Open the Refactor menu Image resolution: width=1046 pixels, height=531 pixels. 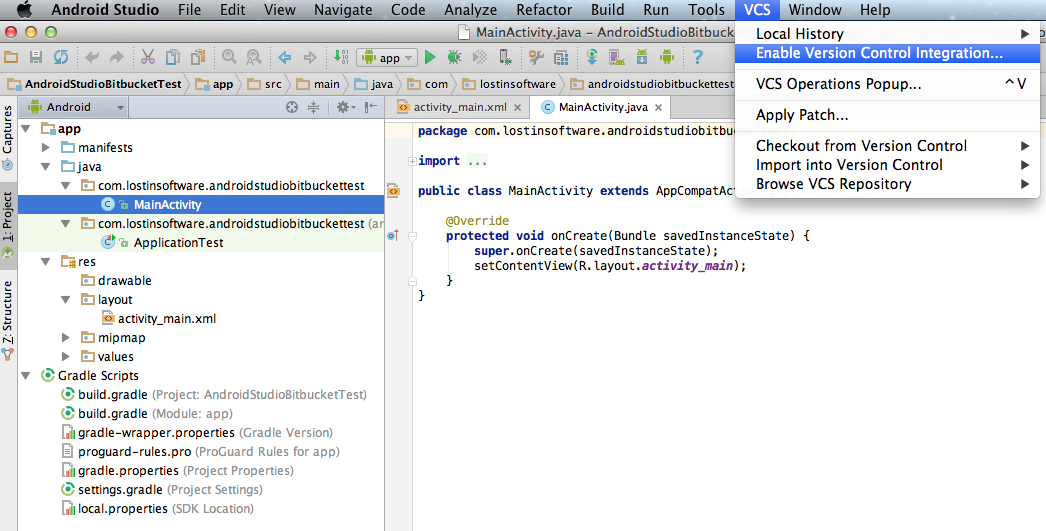tap(544, 10)
